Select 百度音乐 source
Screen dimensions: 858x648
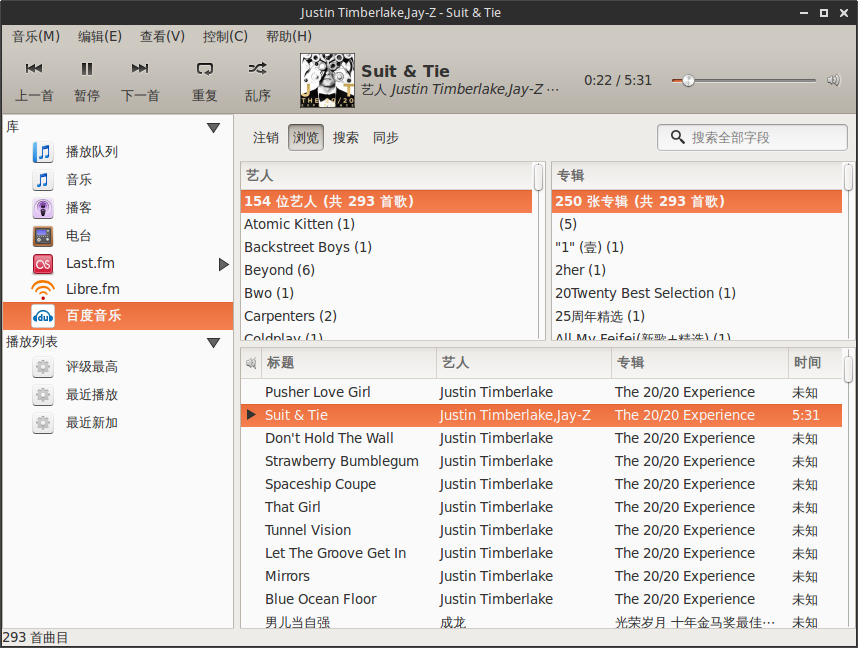tap(117, 316)
